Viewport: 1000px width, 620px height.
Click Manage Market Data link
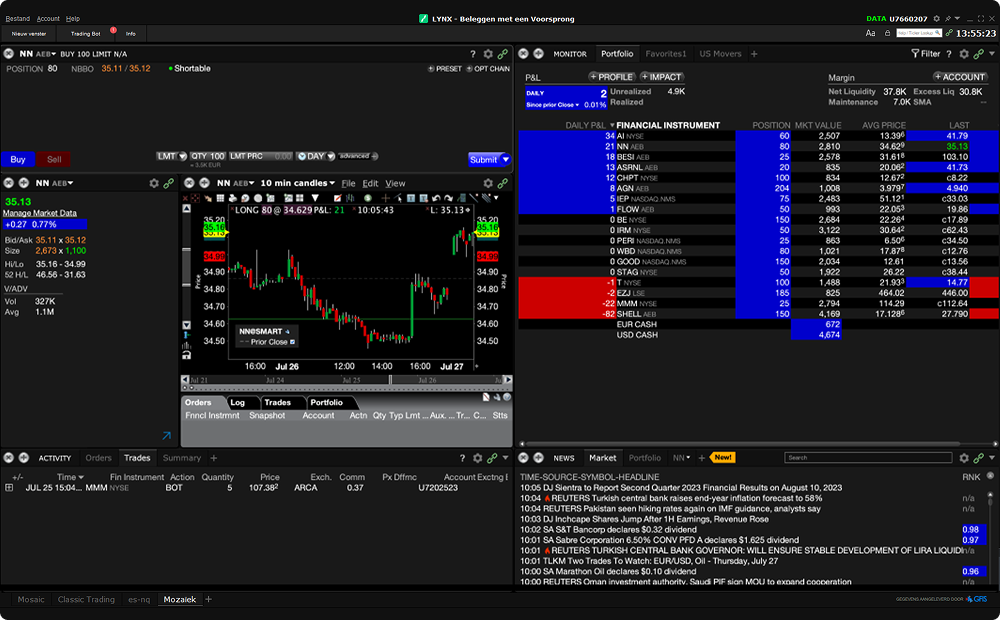40,213
